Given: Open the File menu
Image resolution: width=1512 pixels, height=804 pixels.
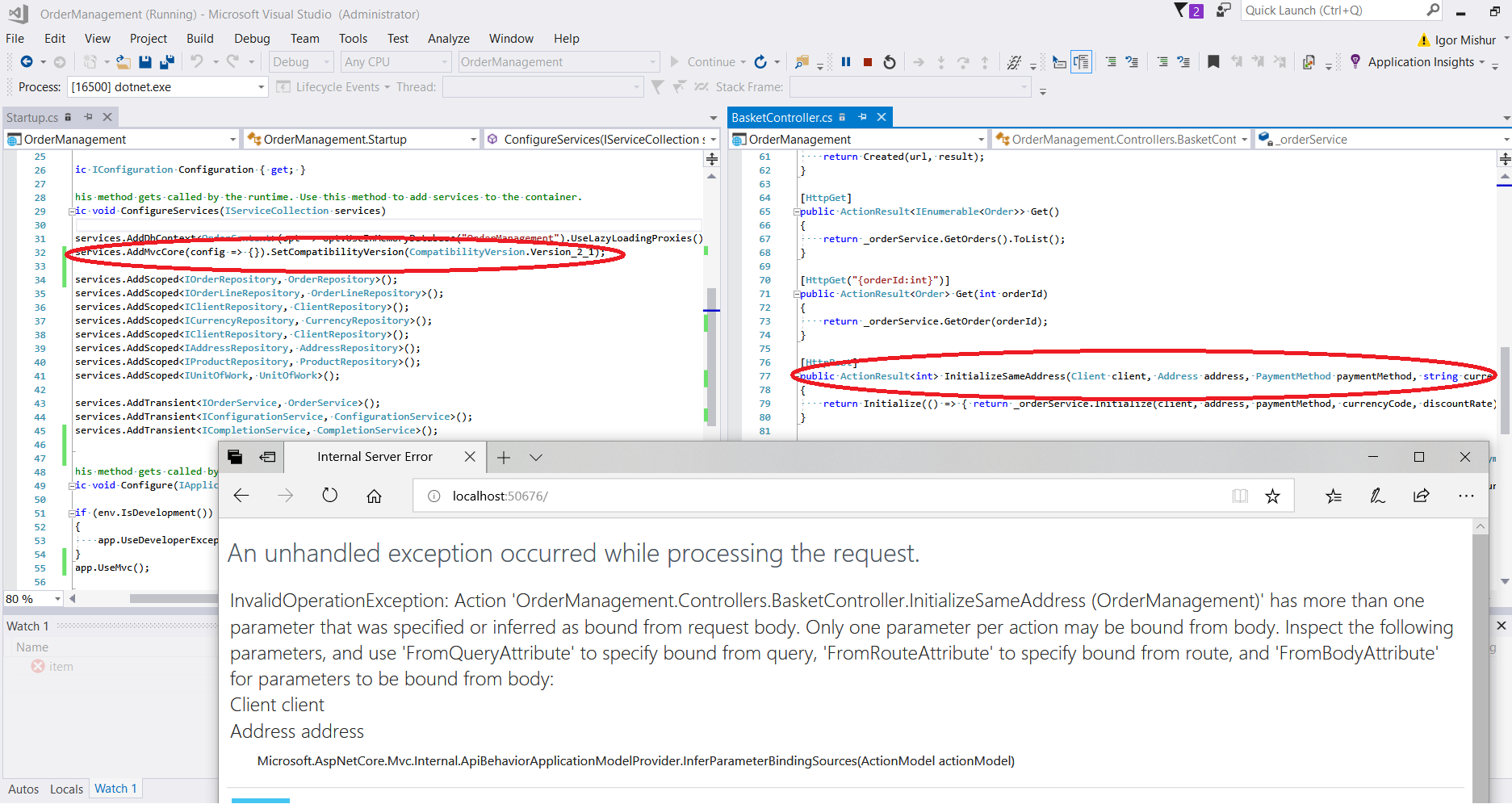Looking at the screenshot, I should (x=15, y=39).
